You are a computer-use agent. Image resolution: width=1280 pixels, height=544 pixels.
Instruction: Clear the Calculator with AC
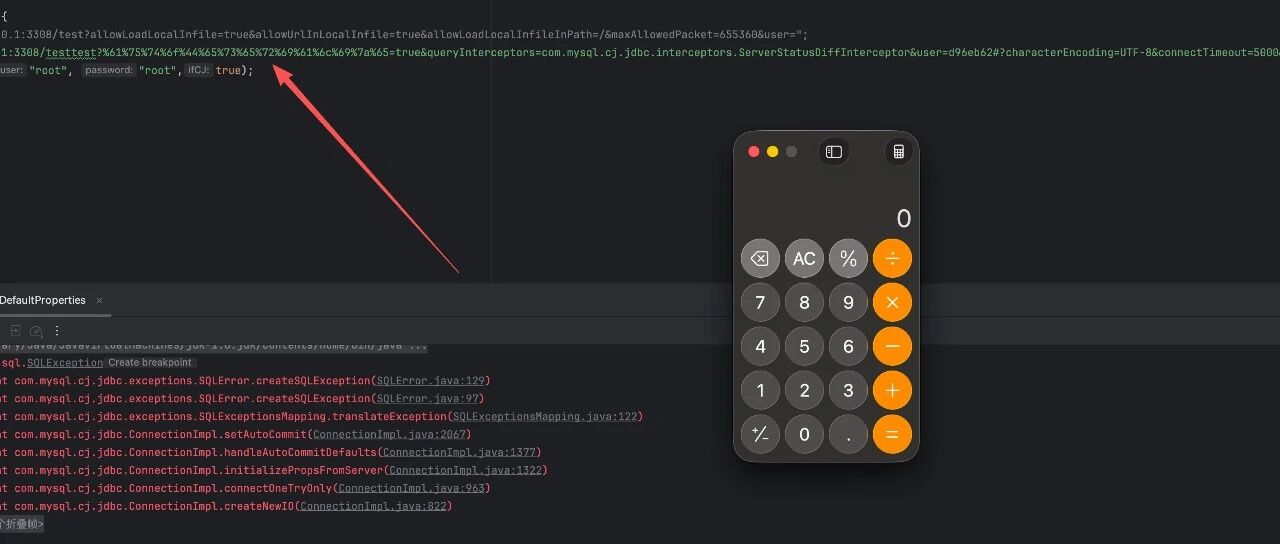click(804, 258)
